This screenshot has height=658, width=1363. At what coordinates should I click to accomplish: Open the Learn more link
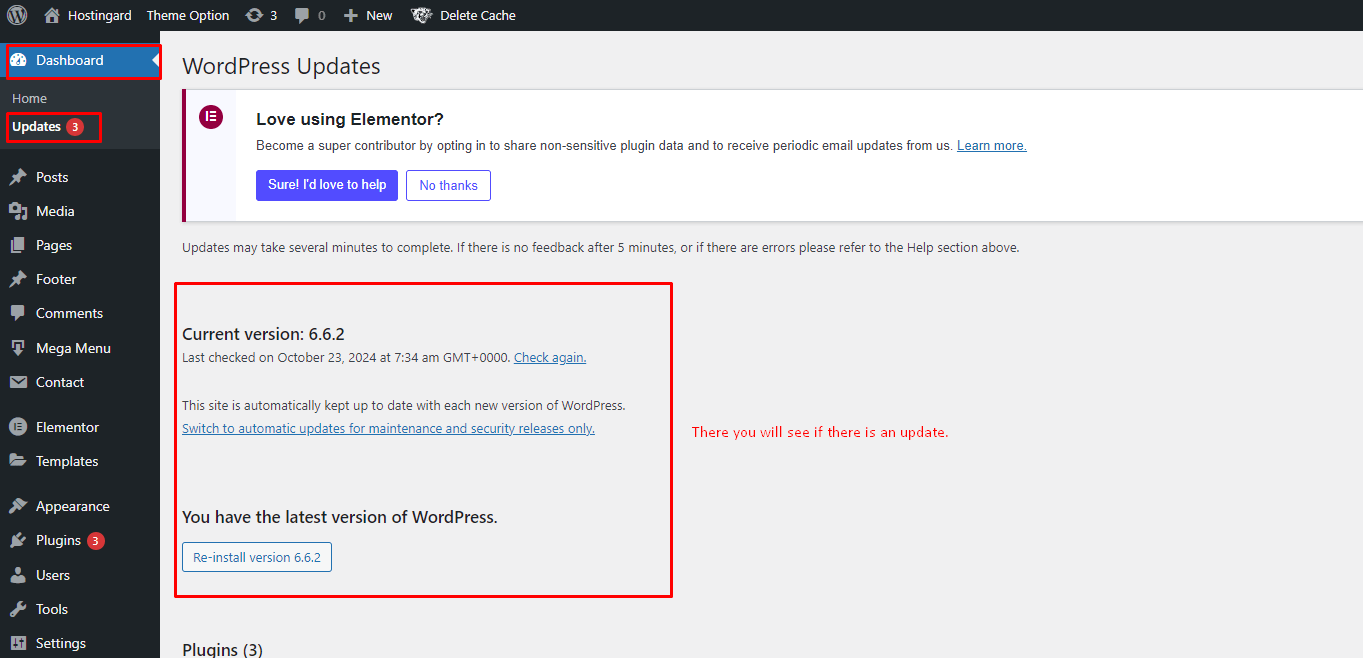coord(992,146)
